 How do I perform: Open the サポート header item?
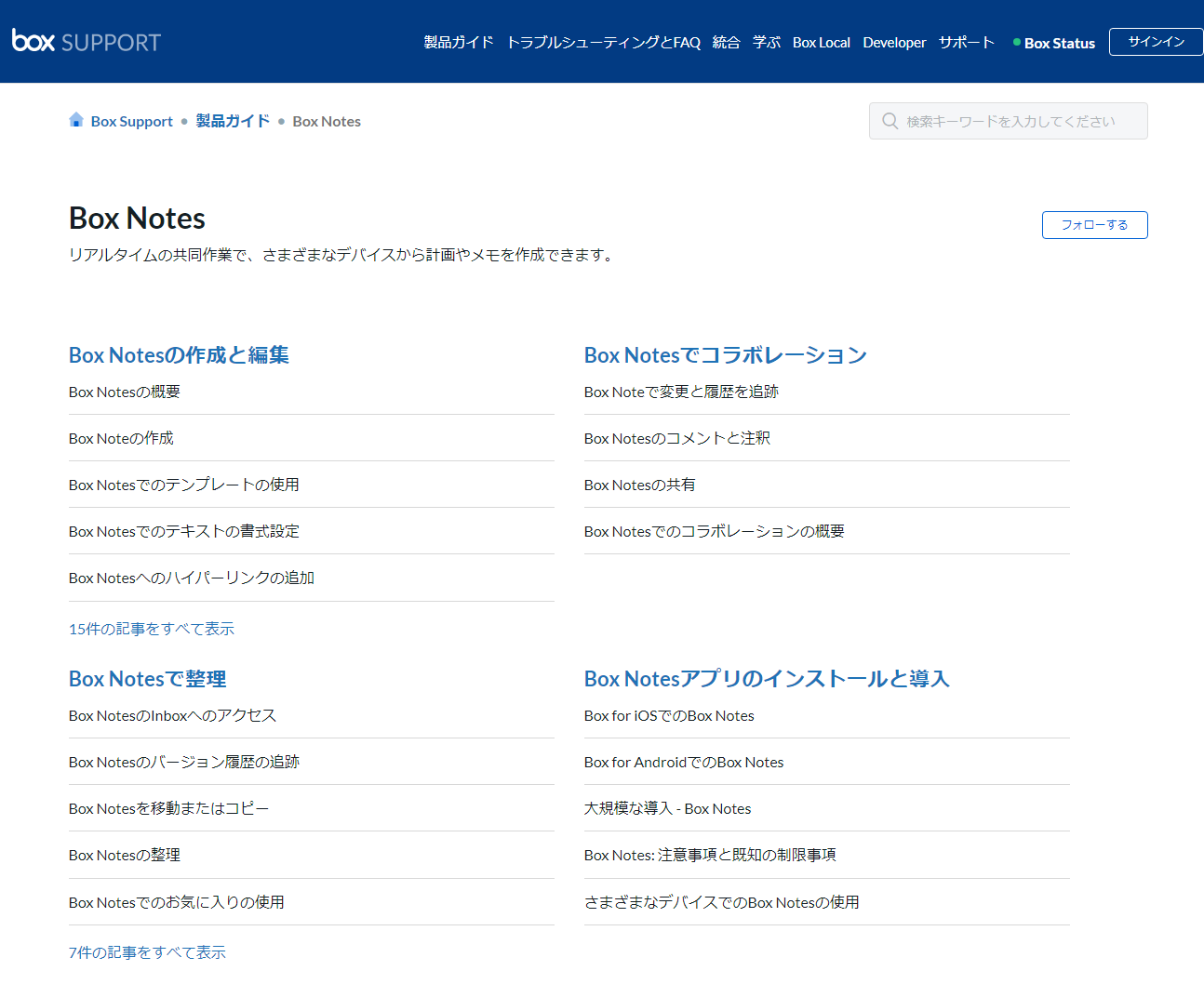967,42
